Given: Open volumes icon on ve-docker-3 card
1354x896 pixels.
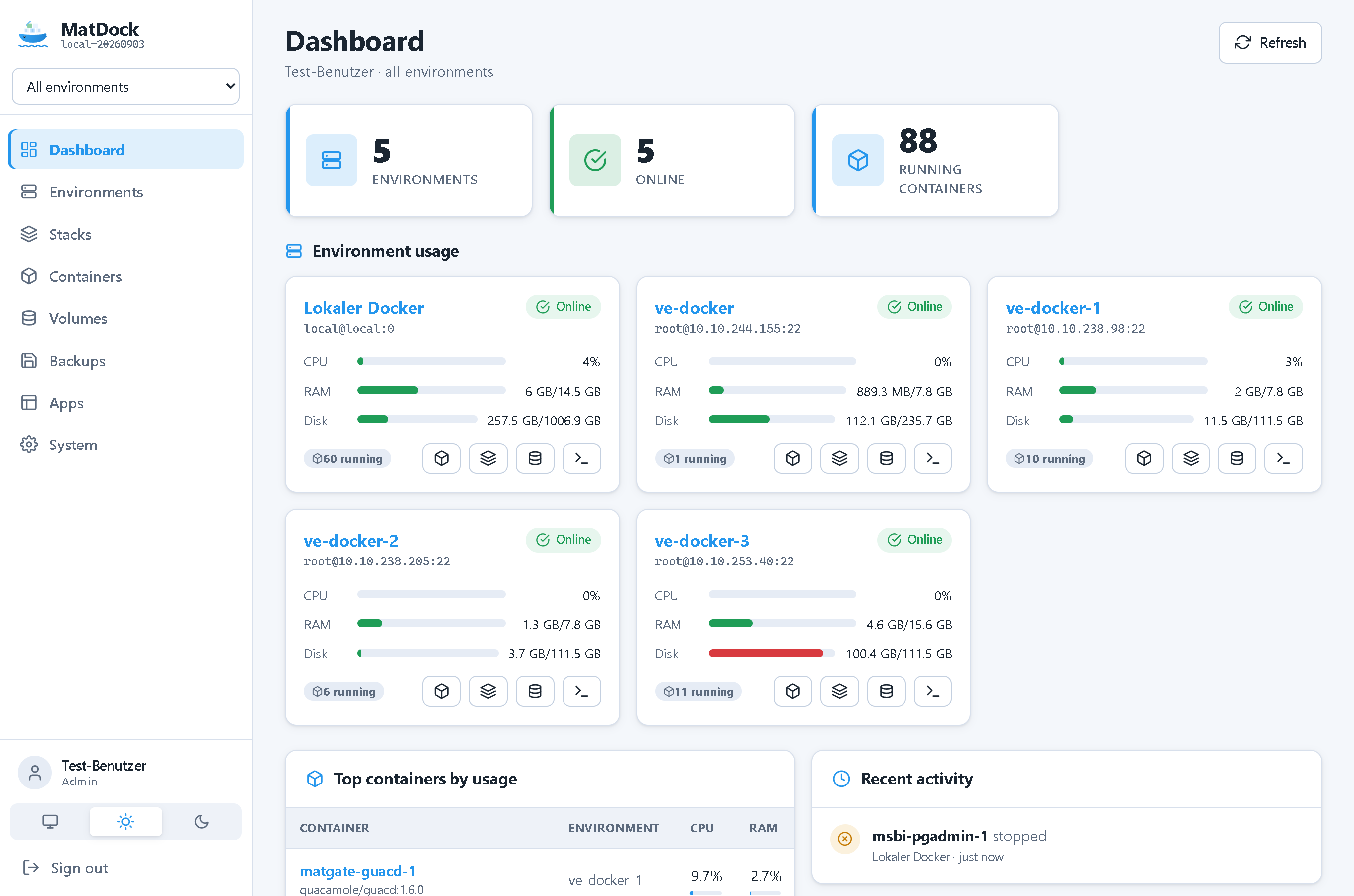Looking at the screenshot, I should [886, 691].
